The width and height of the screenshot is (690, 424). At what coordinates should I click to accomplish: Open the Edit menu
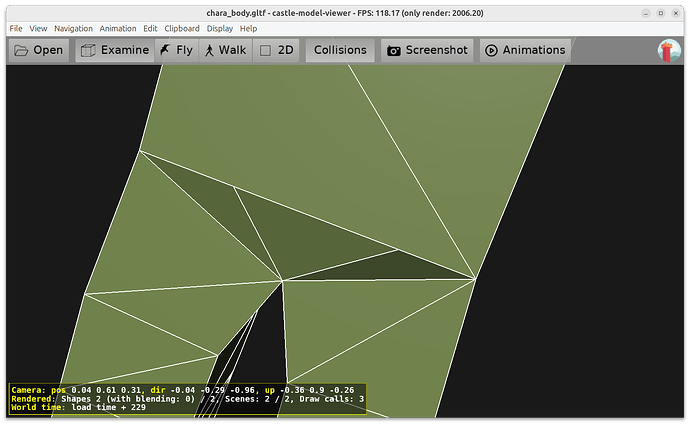150,29
